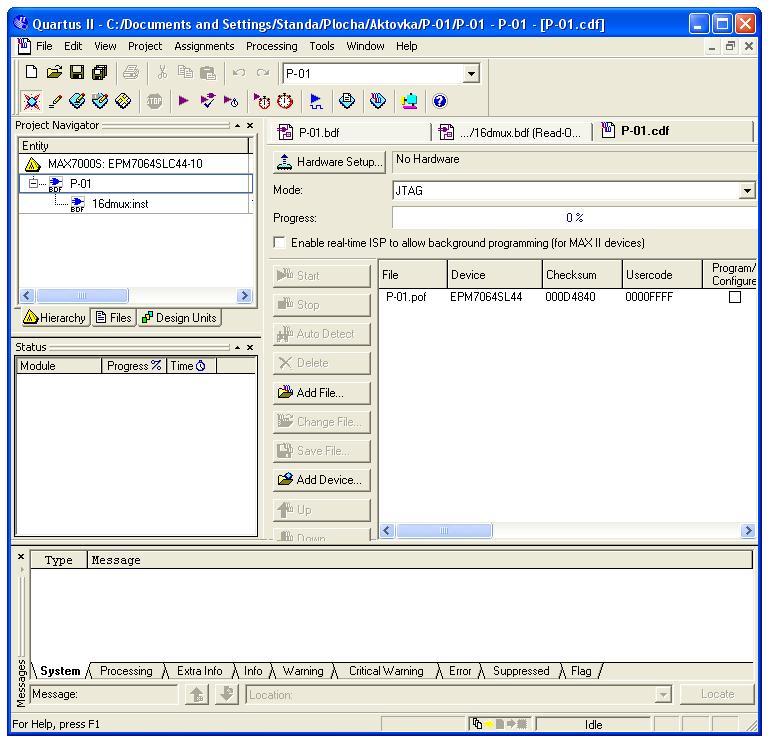Click Project Navigator panel up-arrow
The height and width of the screenshot is (745, 770).
click(x=238, y=126)
